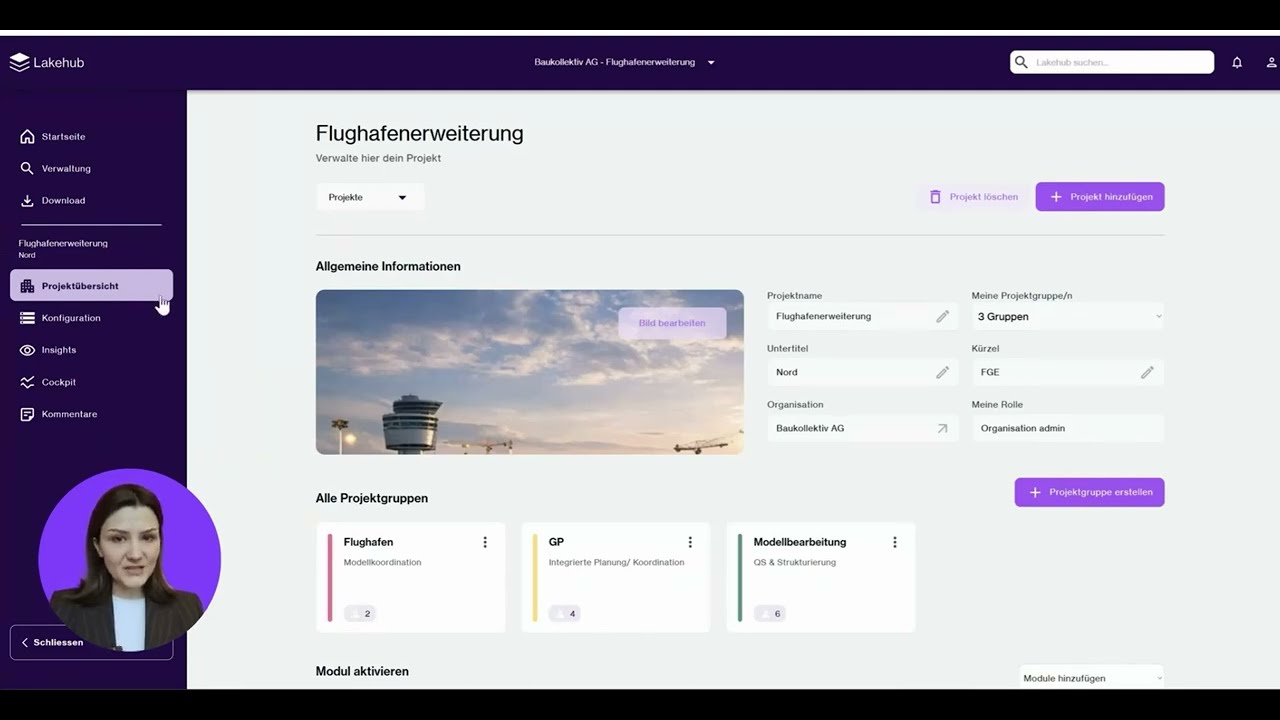This screenshot has width=1280, height=720.
Task: Click Alle Projektgruppen heading
Action: pos(372,498)
